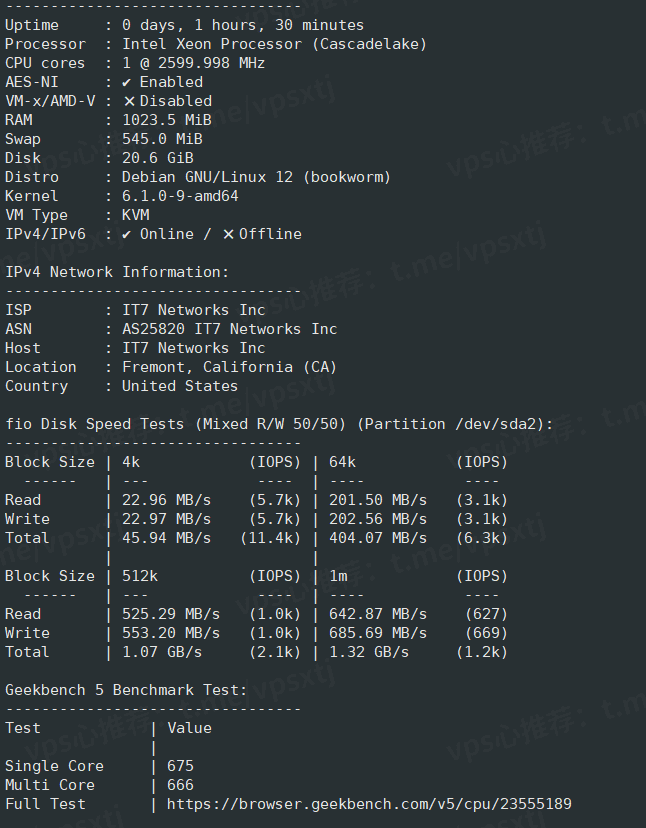Click the Multi Core score 666
The width and height of the screenshot is (646, 828).
180,785
